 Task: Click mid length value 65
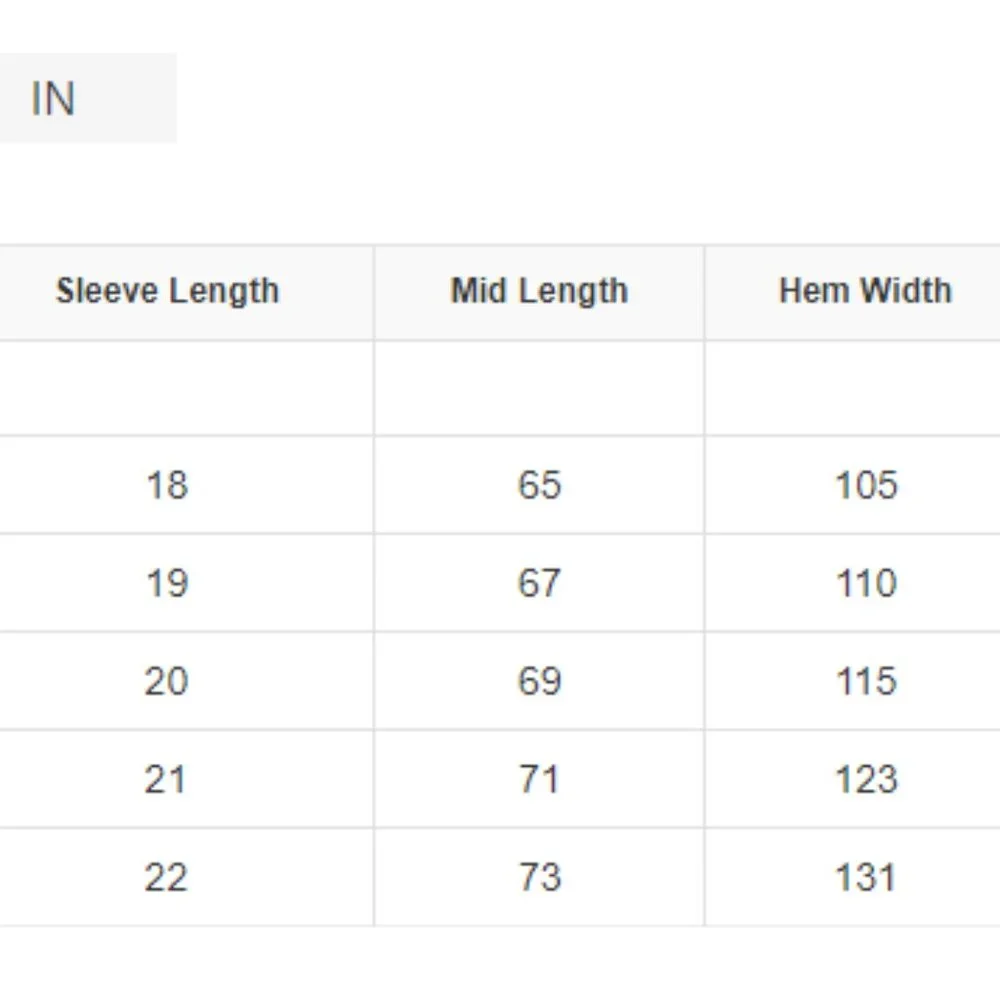tap(539, 485)
